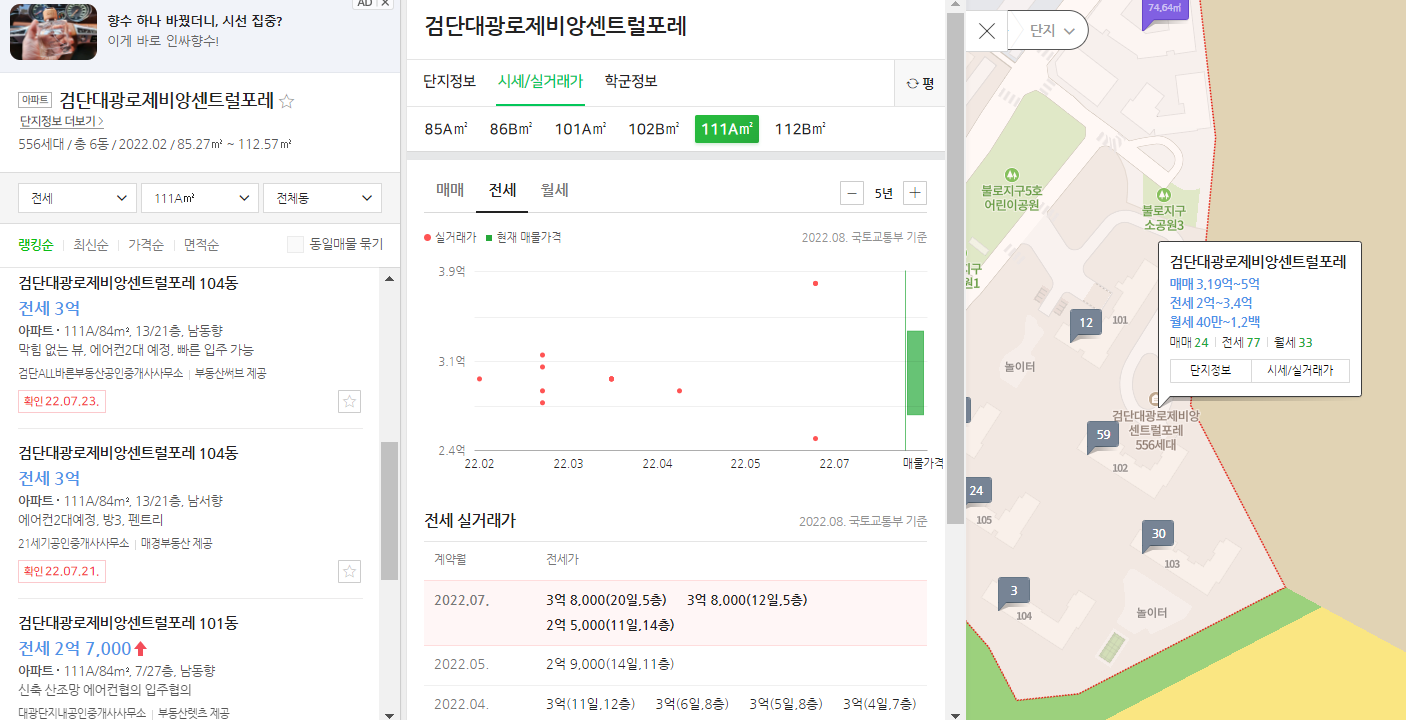The height and width of the screenshot is (720, 1406).
Task: Click the green 현재 매물가격 bar in chart
Action: coord(915,372)
